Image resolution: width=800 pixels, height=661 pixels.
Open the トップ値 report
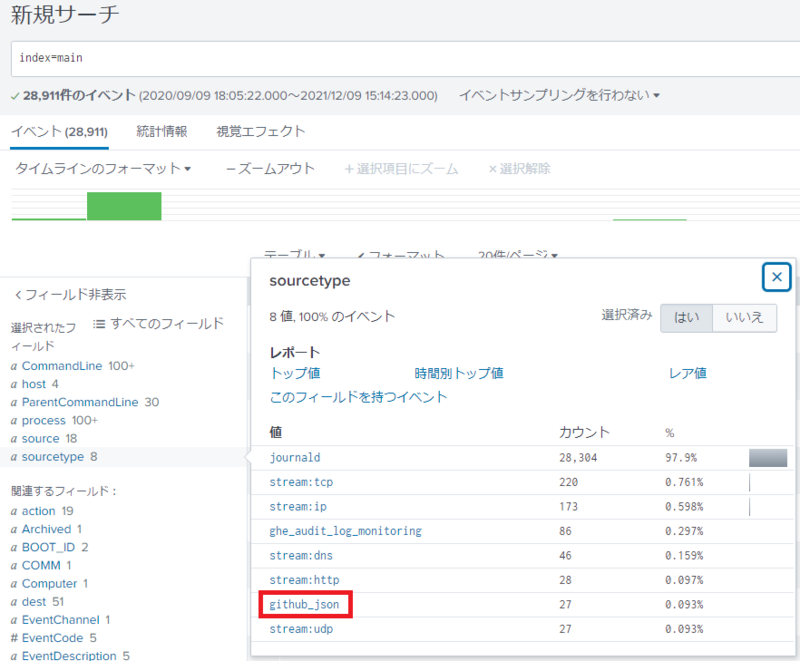(x=295, y=373)
